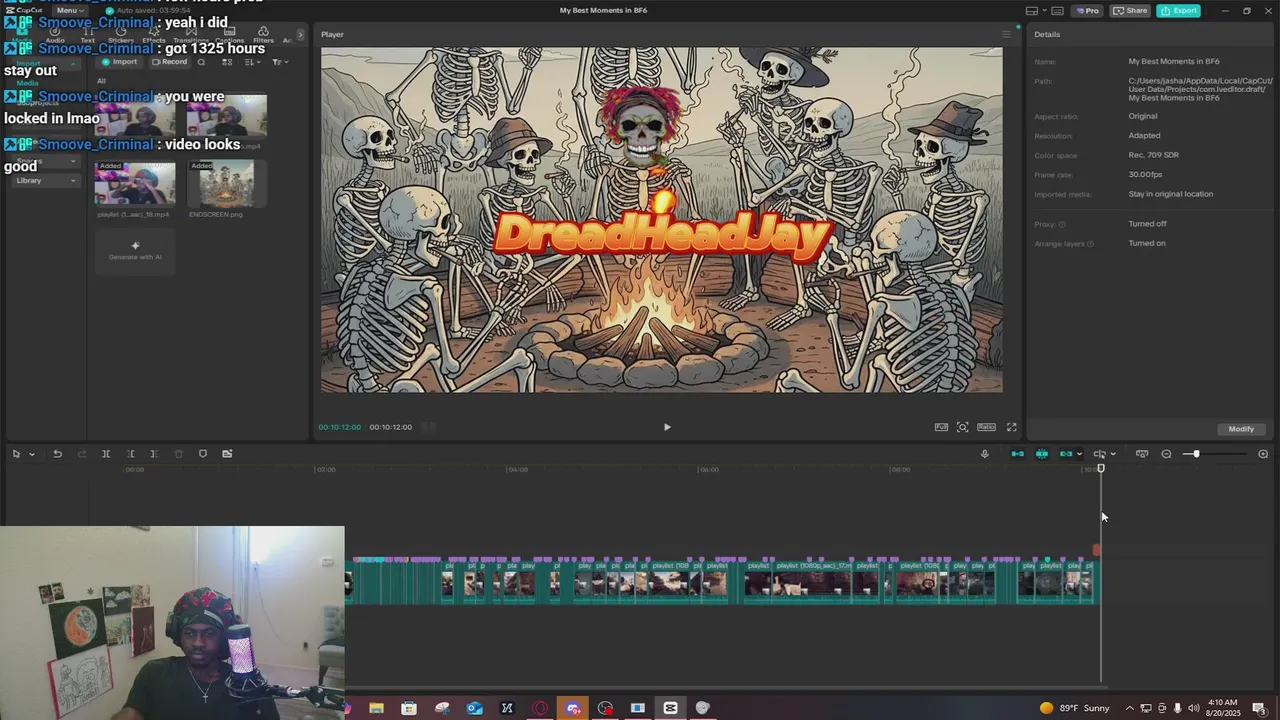The width and height of the screenshot is (1280, 720).
Task: Open the cursor tool dropdown arrow
Action: coord(32,454)
